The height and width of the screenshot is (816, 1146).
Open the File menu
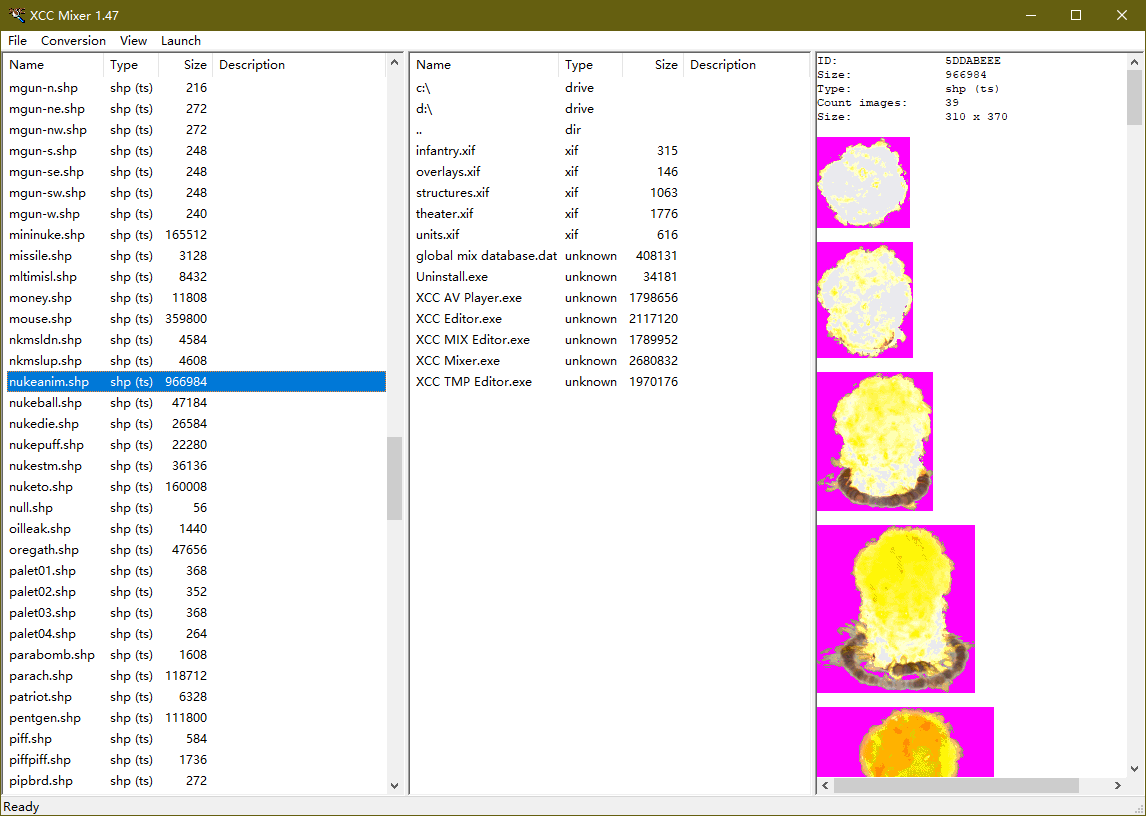tap(18, 41)
